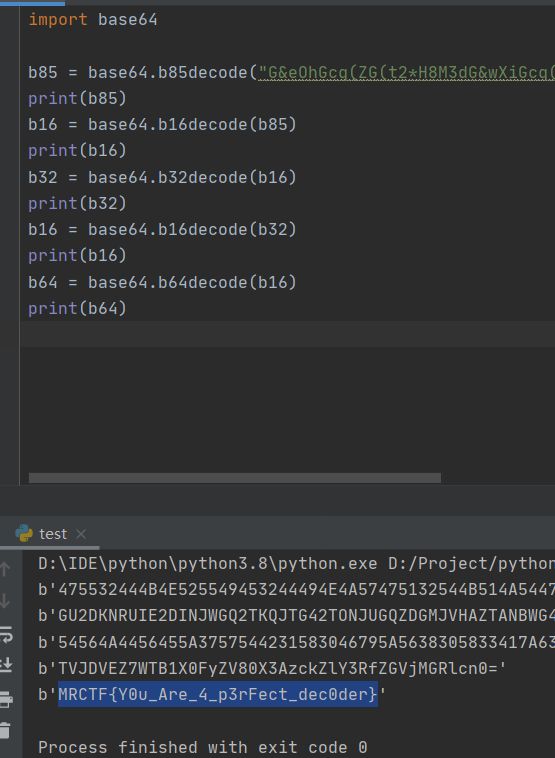Click the 'b16 = base64.b16decode(b32)' line
This screenshot has width=555, height=758.
tap(162, 230)
